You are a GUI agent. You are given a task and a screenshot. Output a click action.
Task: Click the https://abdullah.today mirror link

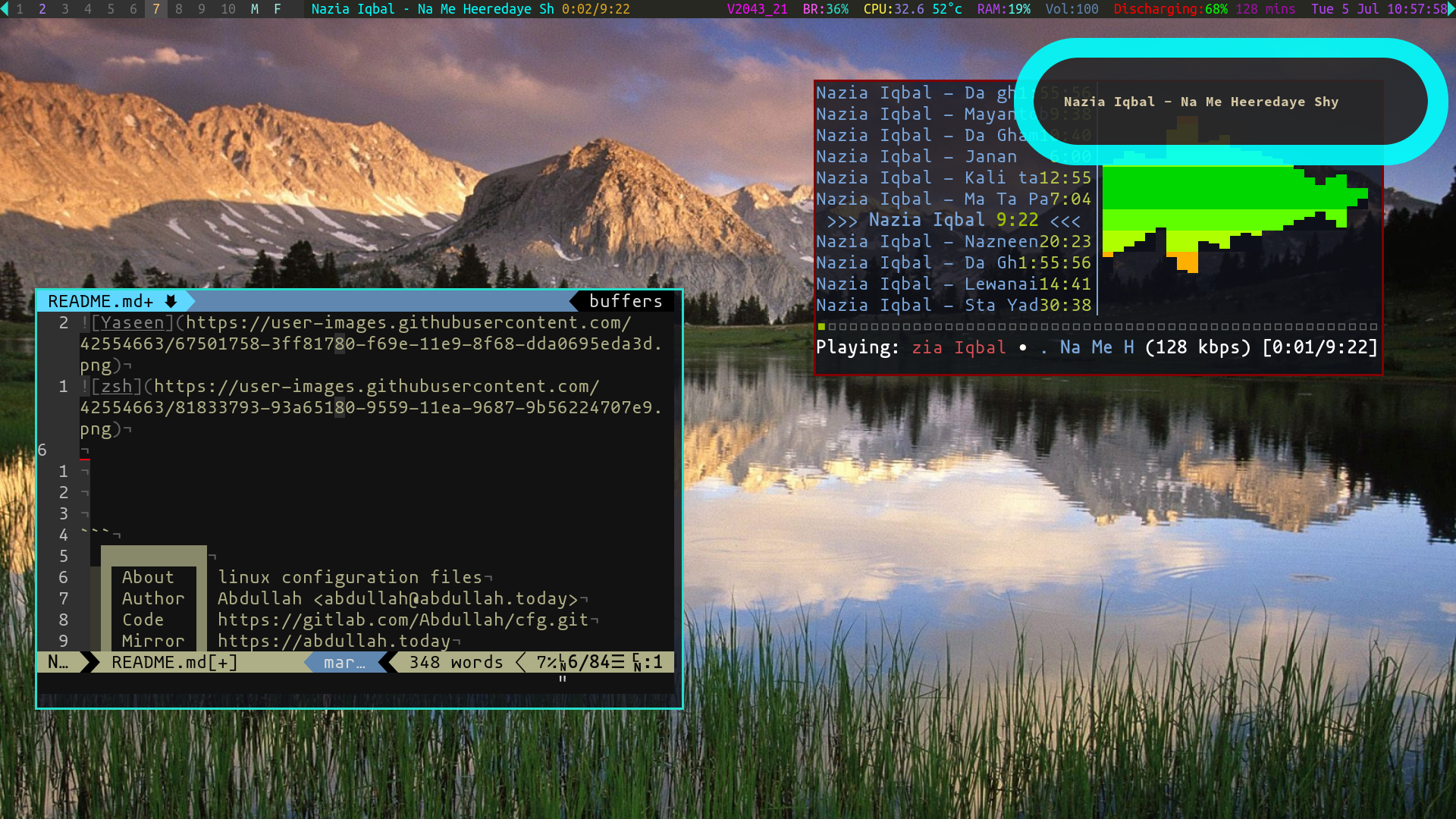334,641
